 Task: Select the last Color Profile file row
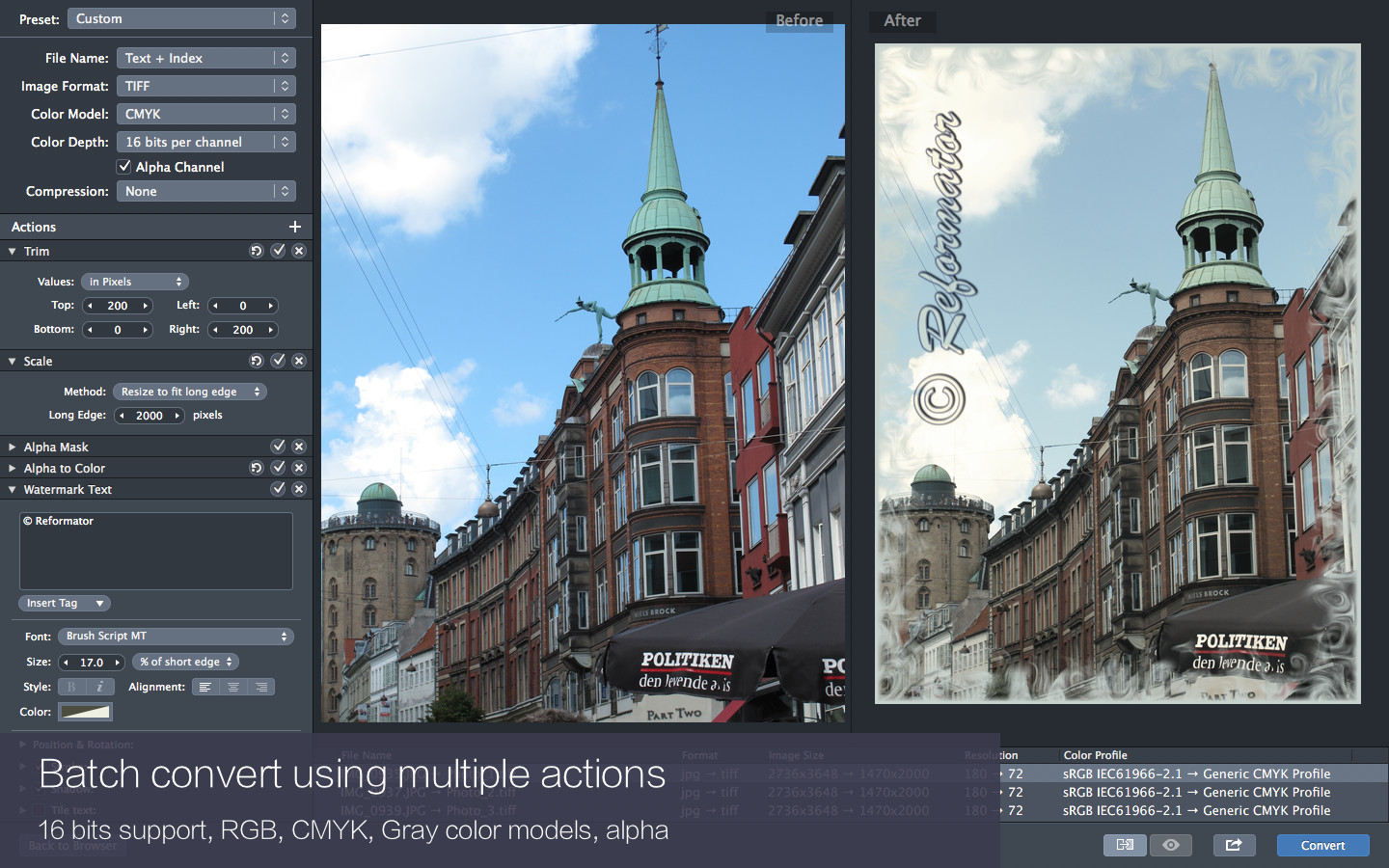[1196, 810]
